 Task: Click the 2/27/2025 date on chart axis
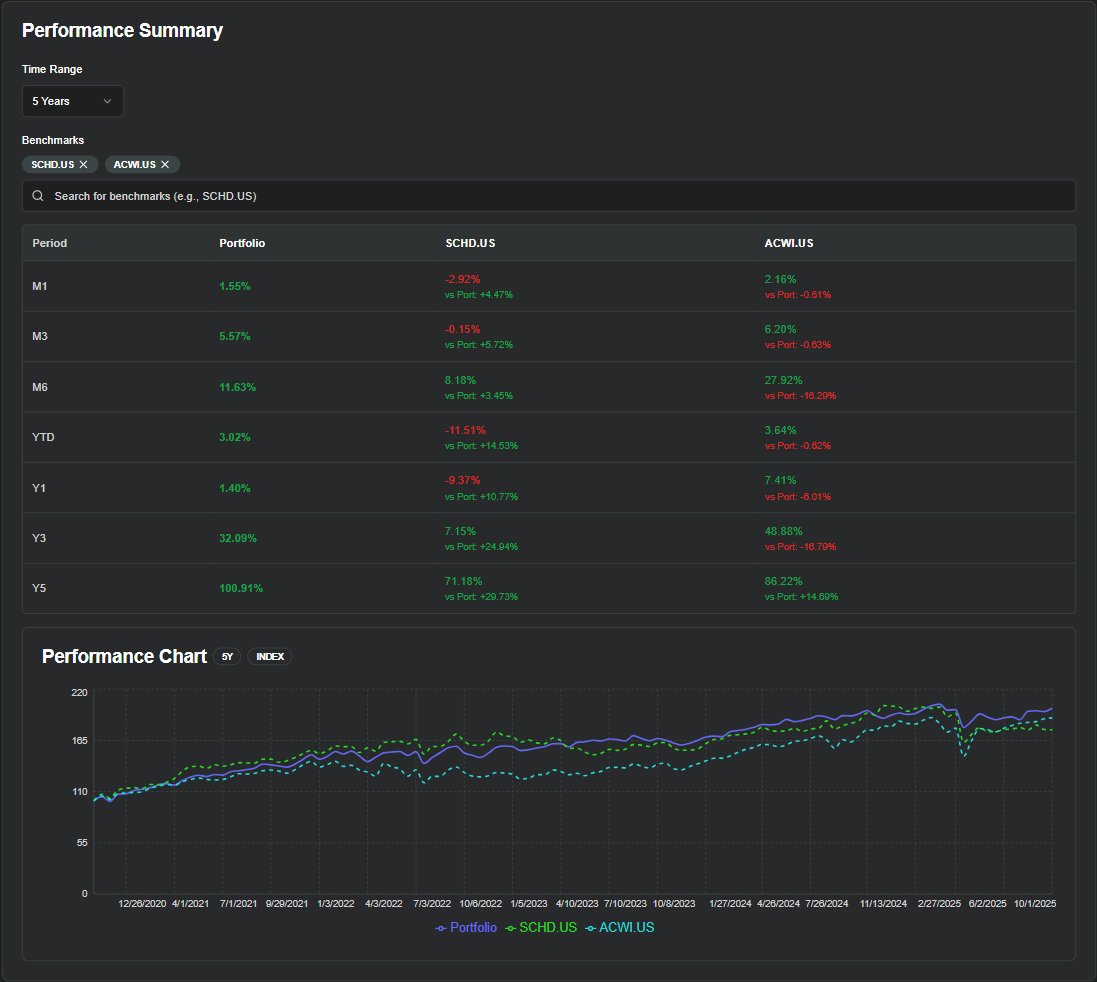click(939, 904)
